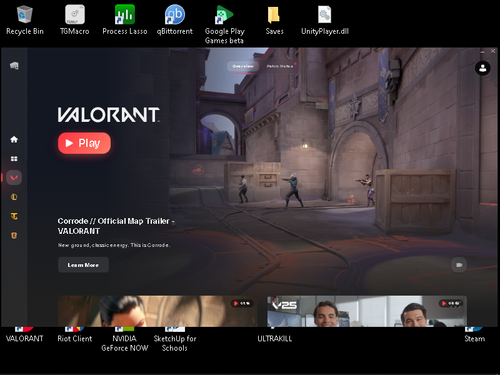
Task: Select the UnityPlayer.dll file icon
Action: tap(325, 21)
